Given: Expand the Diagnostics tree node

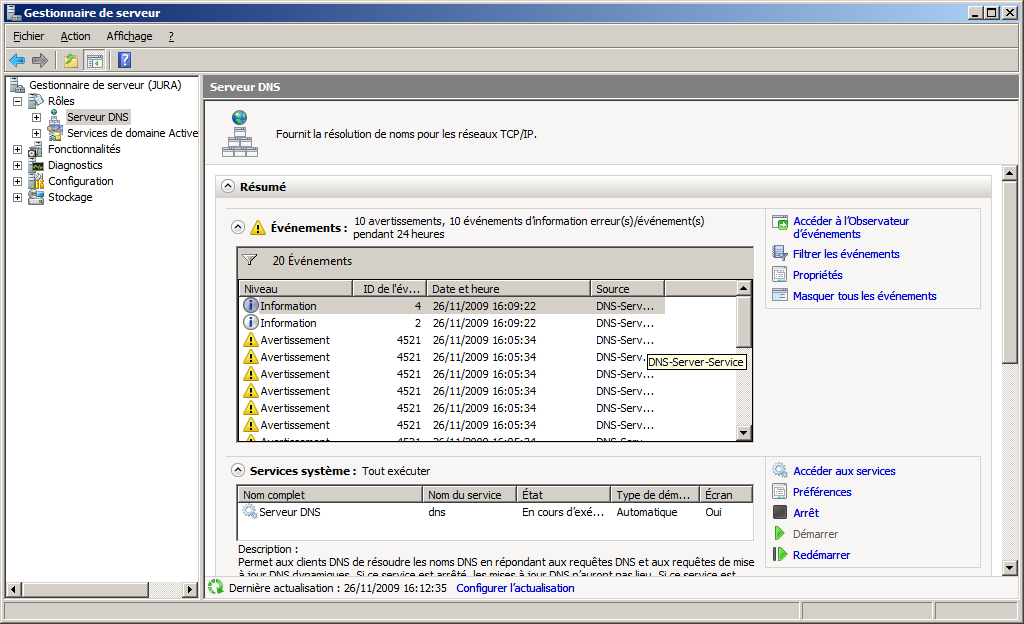Looking at the screenshot, I should [18, 165].
